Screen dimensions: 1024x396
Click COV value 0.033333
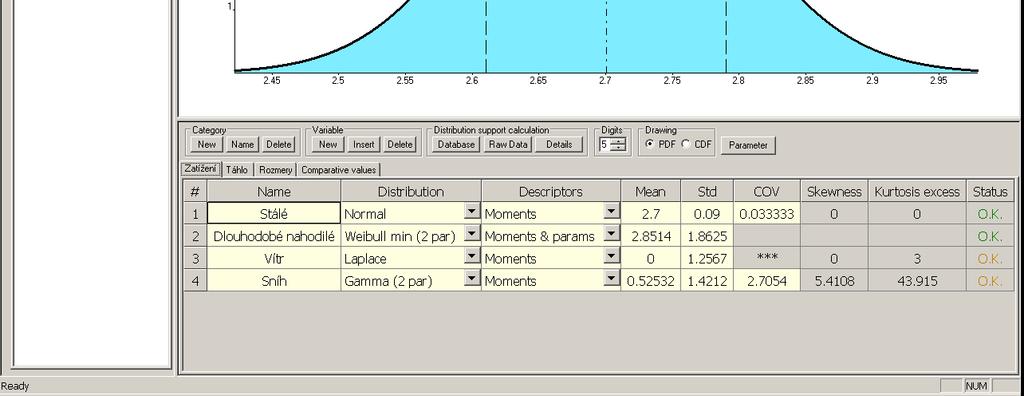pos(767,213)
